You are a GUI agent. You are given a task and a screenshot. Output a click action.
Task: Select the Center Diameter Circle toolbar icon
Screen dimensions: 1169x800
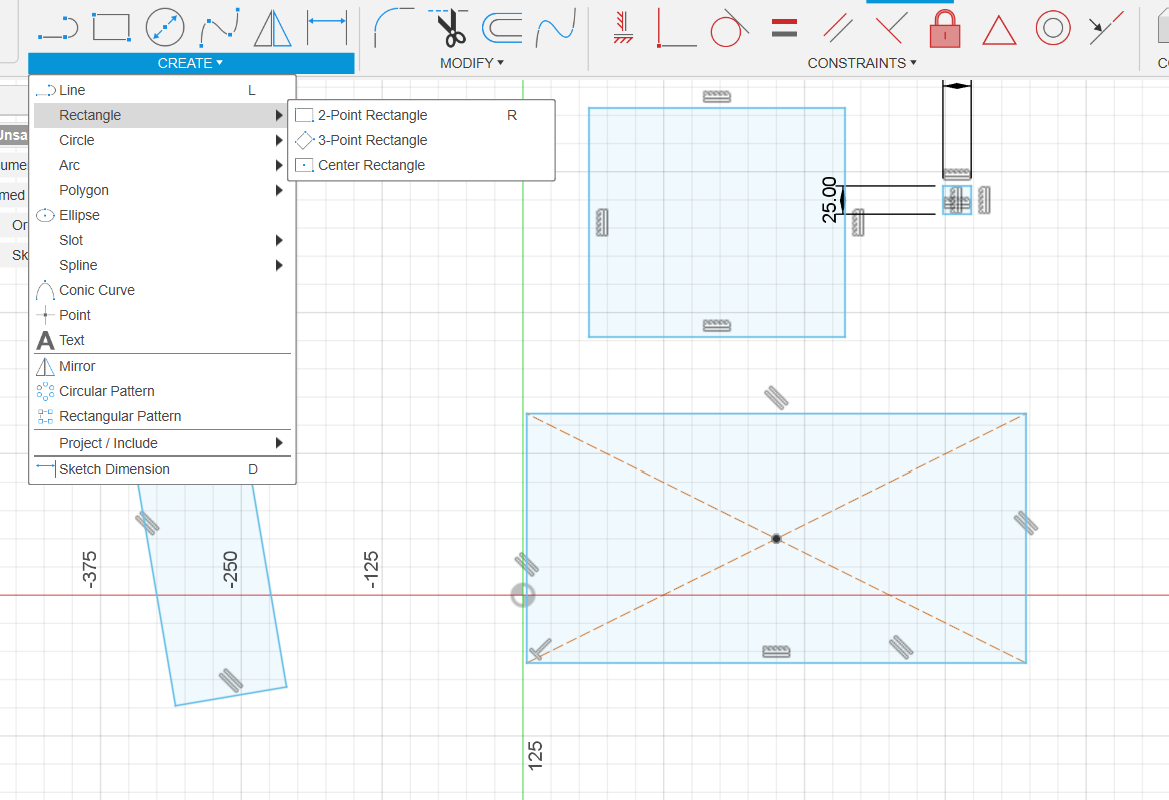coord(165,28)
